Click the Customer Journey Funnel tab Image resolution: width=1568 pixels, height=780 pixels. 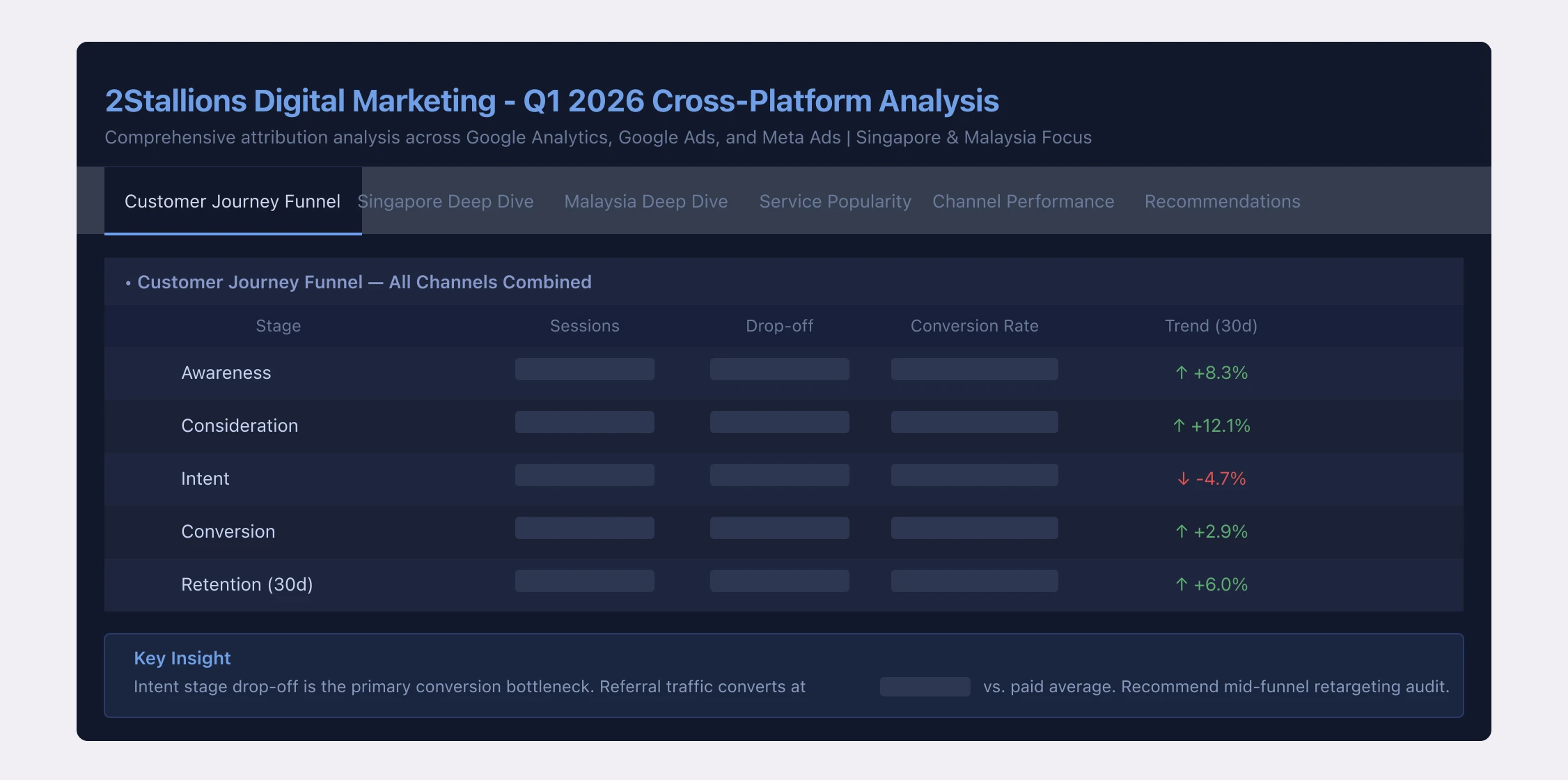(233, 201)
